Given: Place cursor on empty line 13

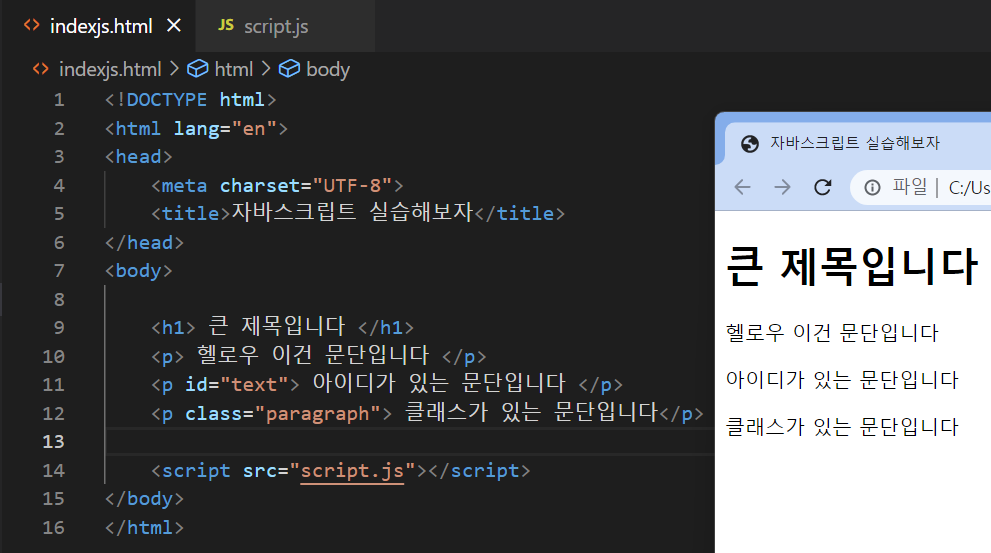Looking at the screenshot, I should click(x=410, y=441).
